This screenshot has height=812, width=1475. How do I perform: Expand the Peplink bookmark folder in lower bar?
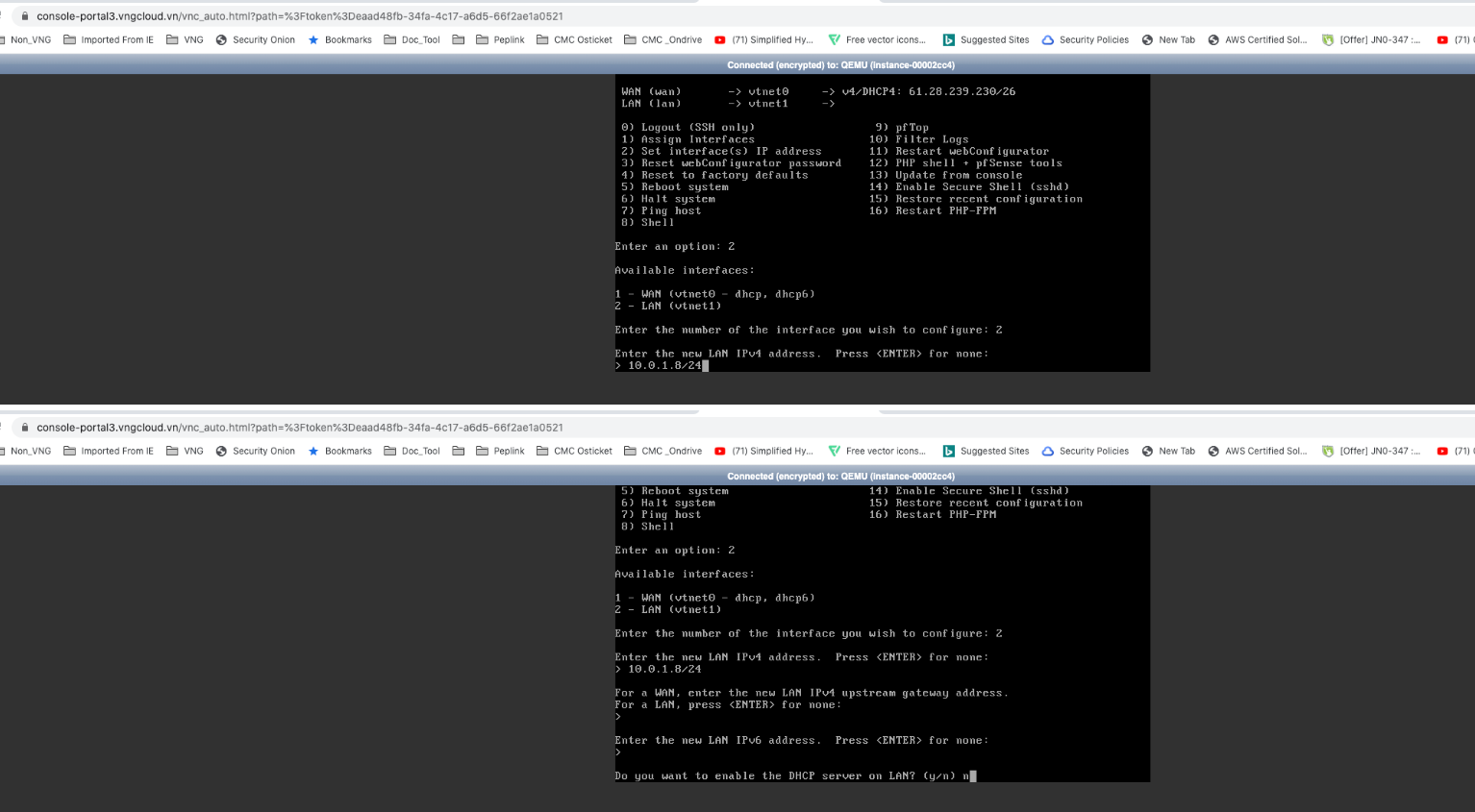pyautogui.click(x=500, y=452)
